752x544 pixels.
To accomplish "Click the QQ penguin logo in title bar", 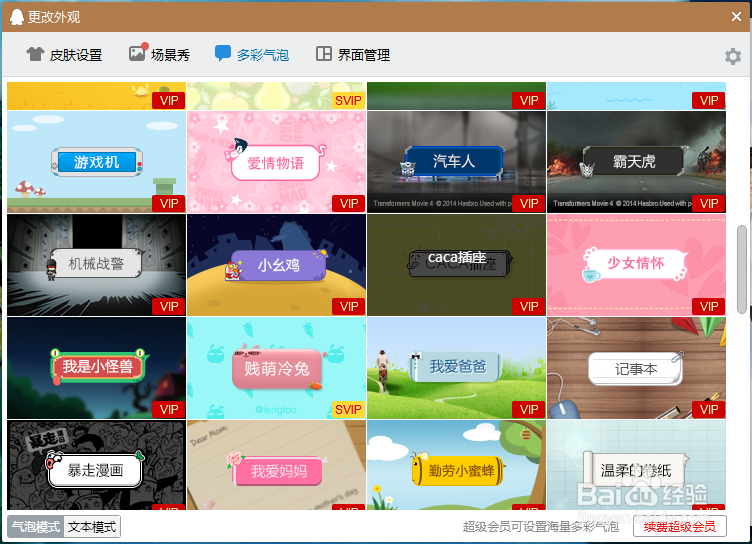I will [x=17, y=17].
